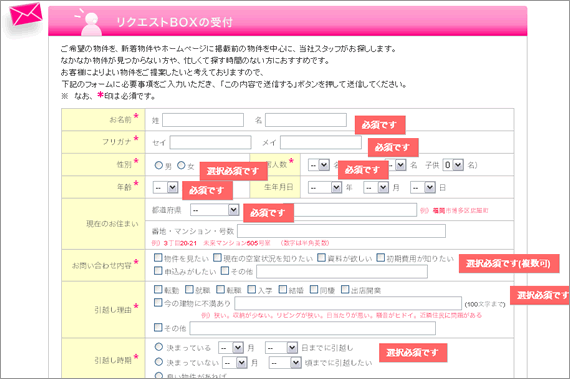
Task: Check the 転勤 checkbox
Action: (158, 289)
